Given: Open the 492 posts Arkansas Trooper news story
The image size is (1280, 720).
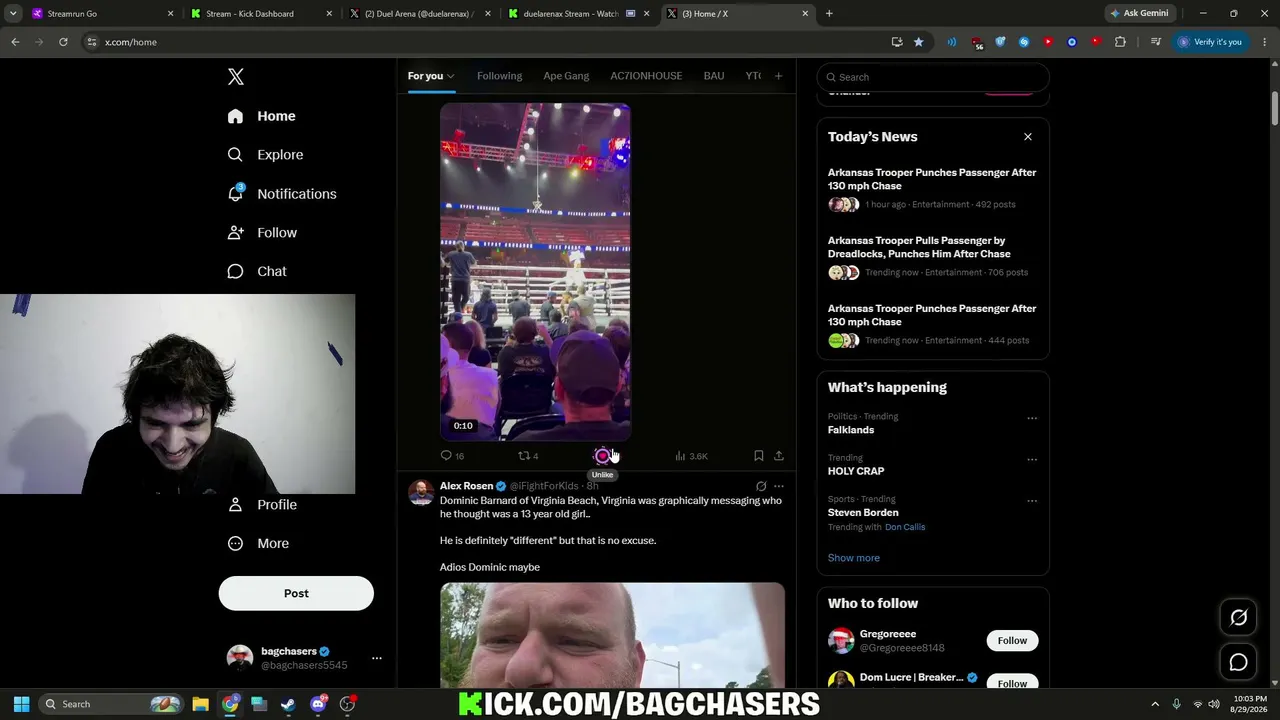Looking at the screenshot, I should coord(932,188).
